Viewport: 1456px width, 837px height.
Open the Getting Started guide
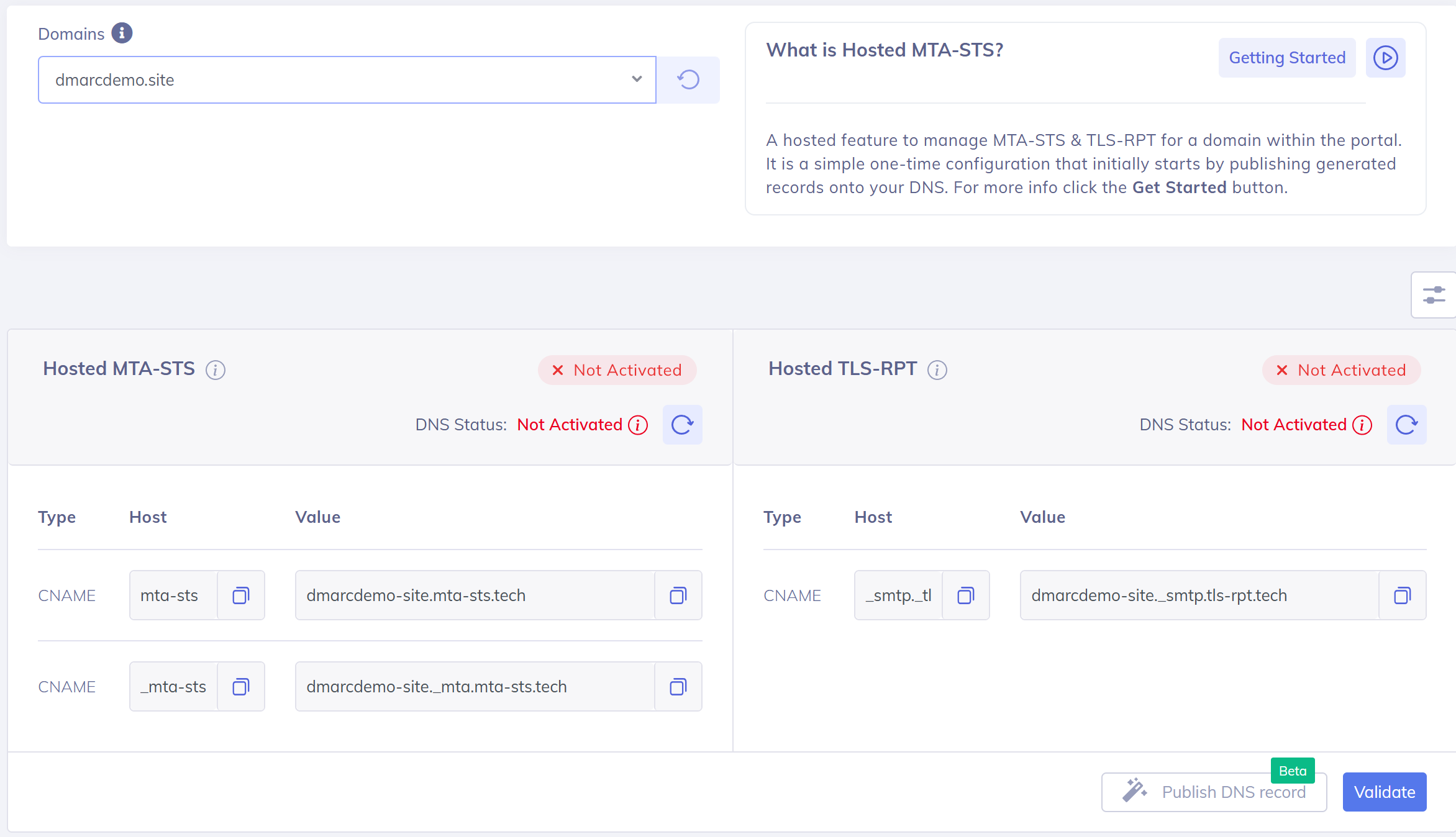[x=1286, y=58]
